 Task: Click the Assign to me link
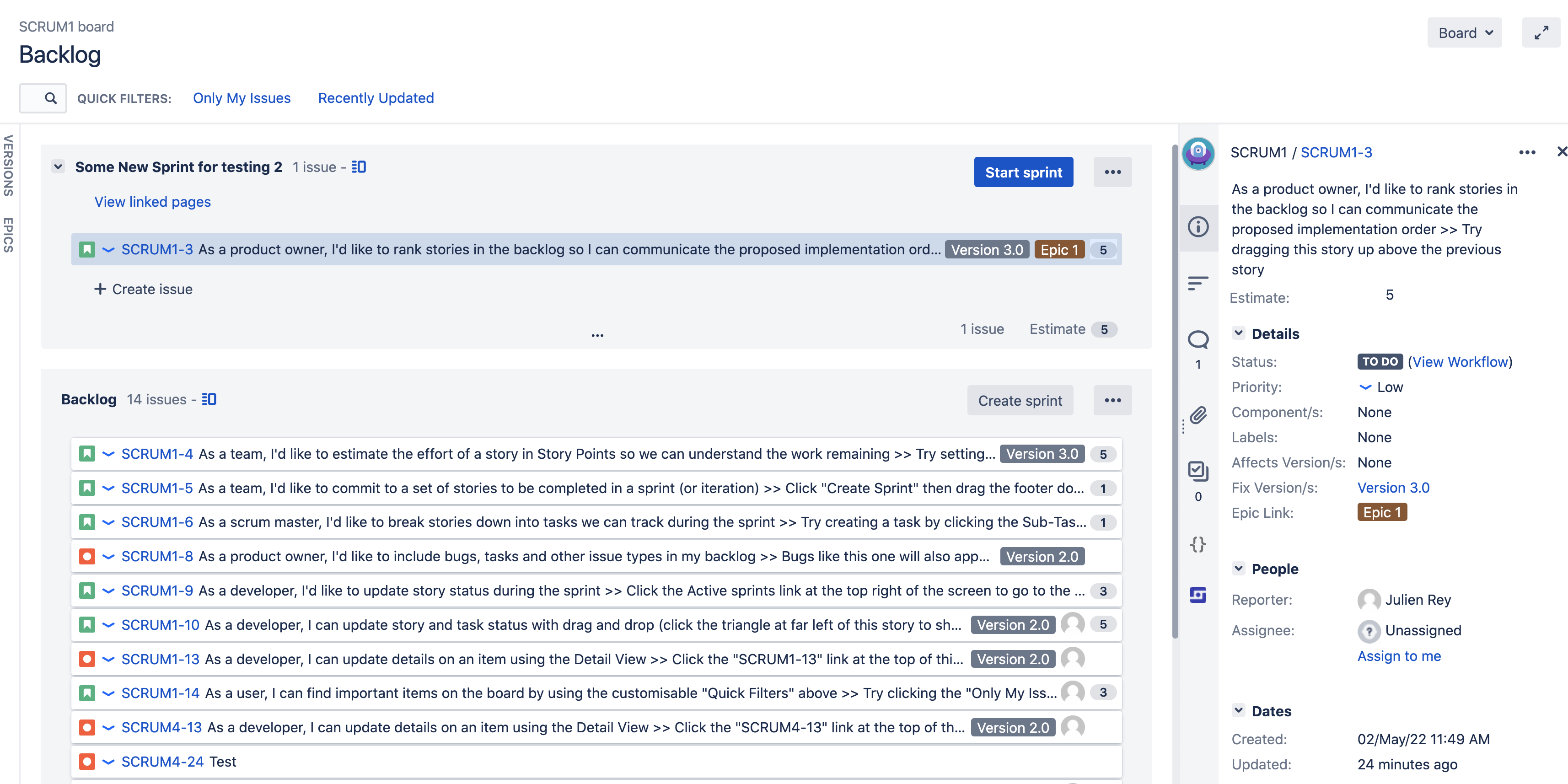pos(1399,655)
